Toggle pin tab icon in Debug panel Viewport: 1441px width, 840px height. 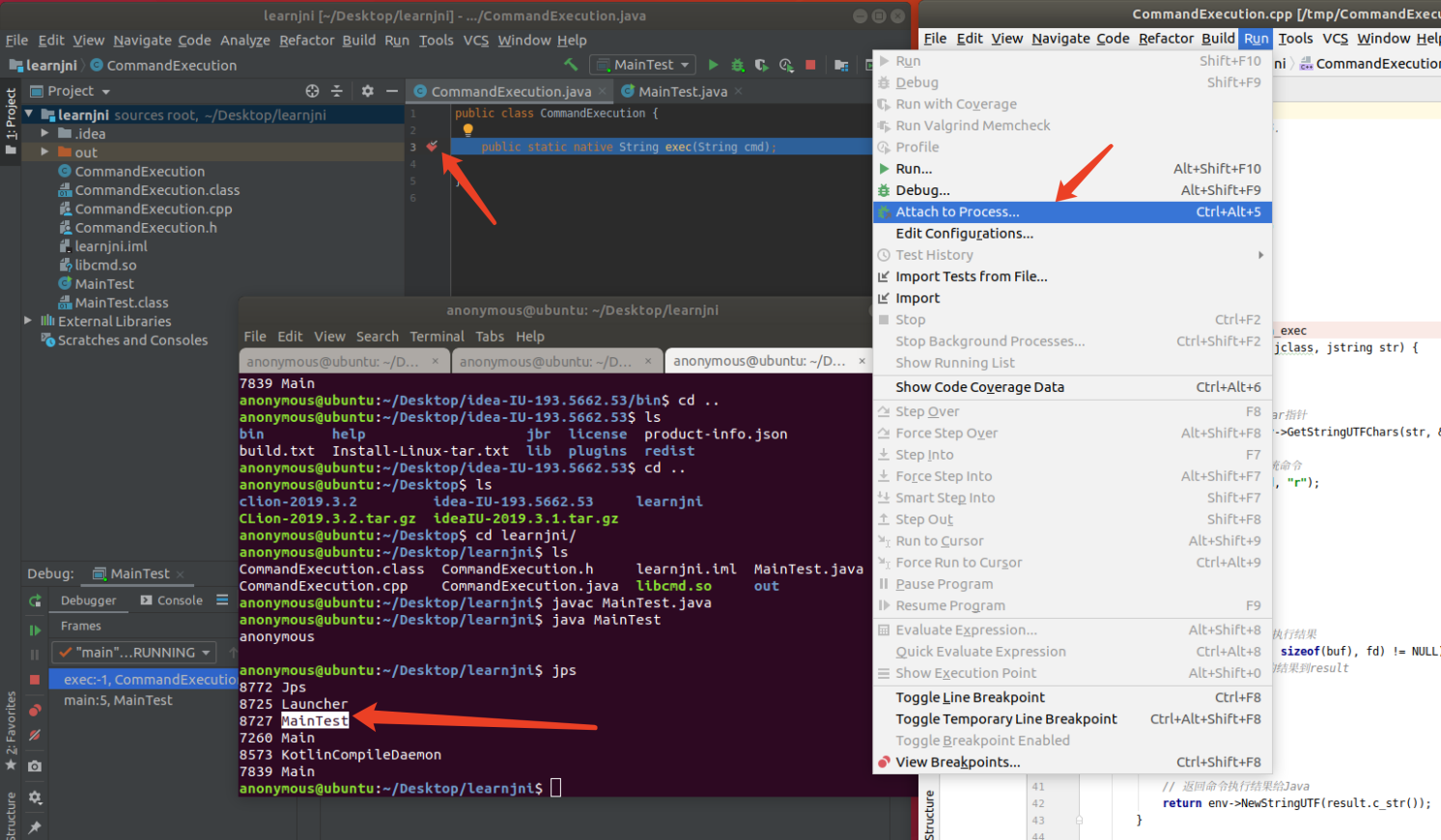point(35,827)
